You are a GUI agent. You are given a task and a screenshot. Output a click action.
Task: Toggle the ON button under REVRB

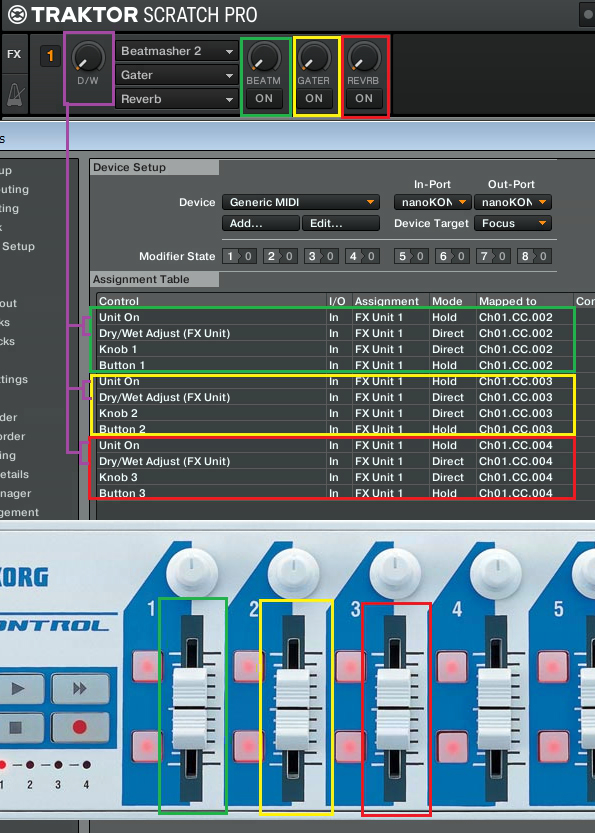point(364,99)
